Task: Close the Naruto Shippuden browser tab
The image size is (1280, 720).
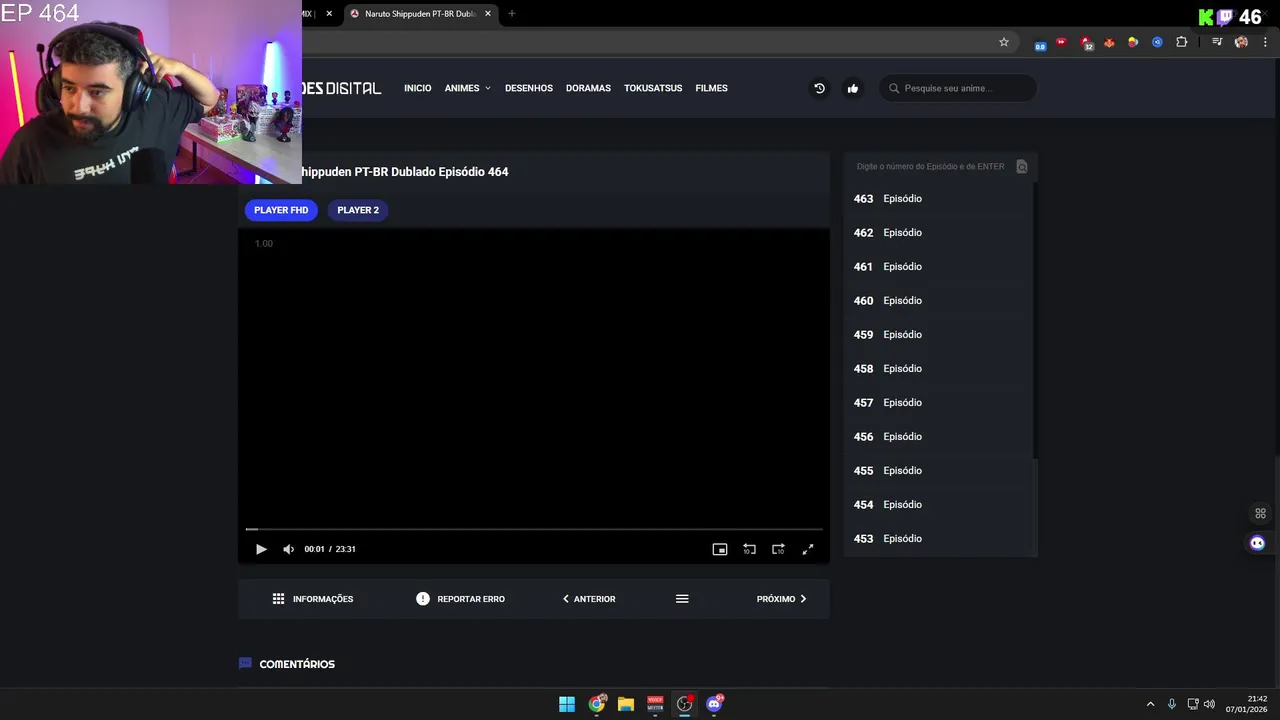Action: (x=488, y=14)
